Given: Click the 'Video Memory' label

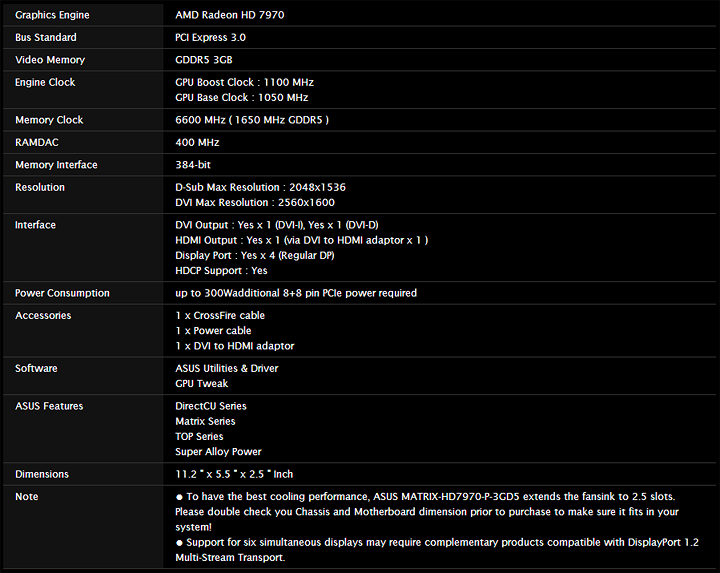Looking at the screenshot, I should pyautogui.click(x=50, y=60).
